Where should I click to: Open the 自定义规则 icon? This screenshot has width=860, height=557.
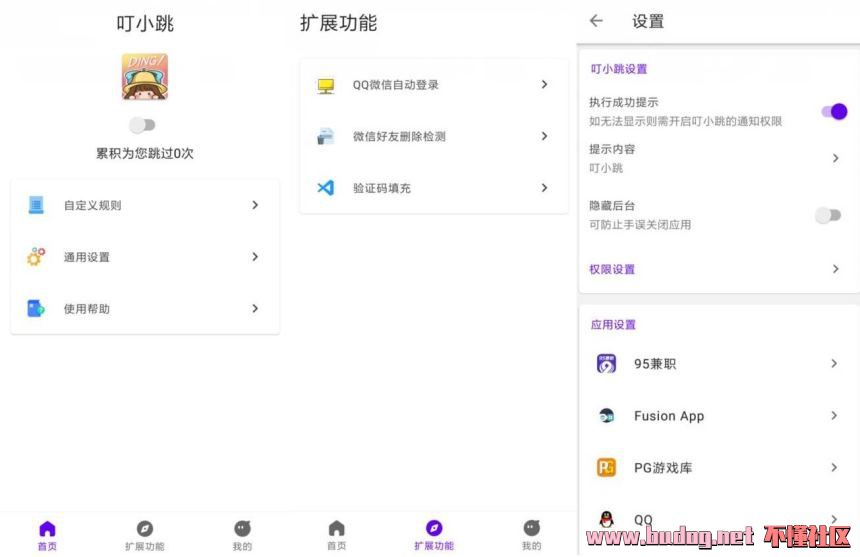pos(36,205)
